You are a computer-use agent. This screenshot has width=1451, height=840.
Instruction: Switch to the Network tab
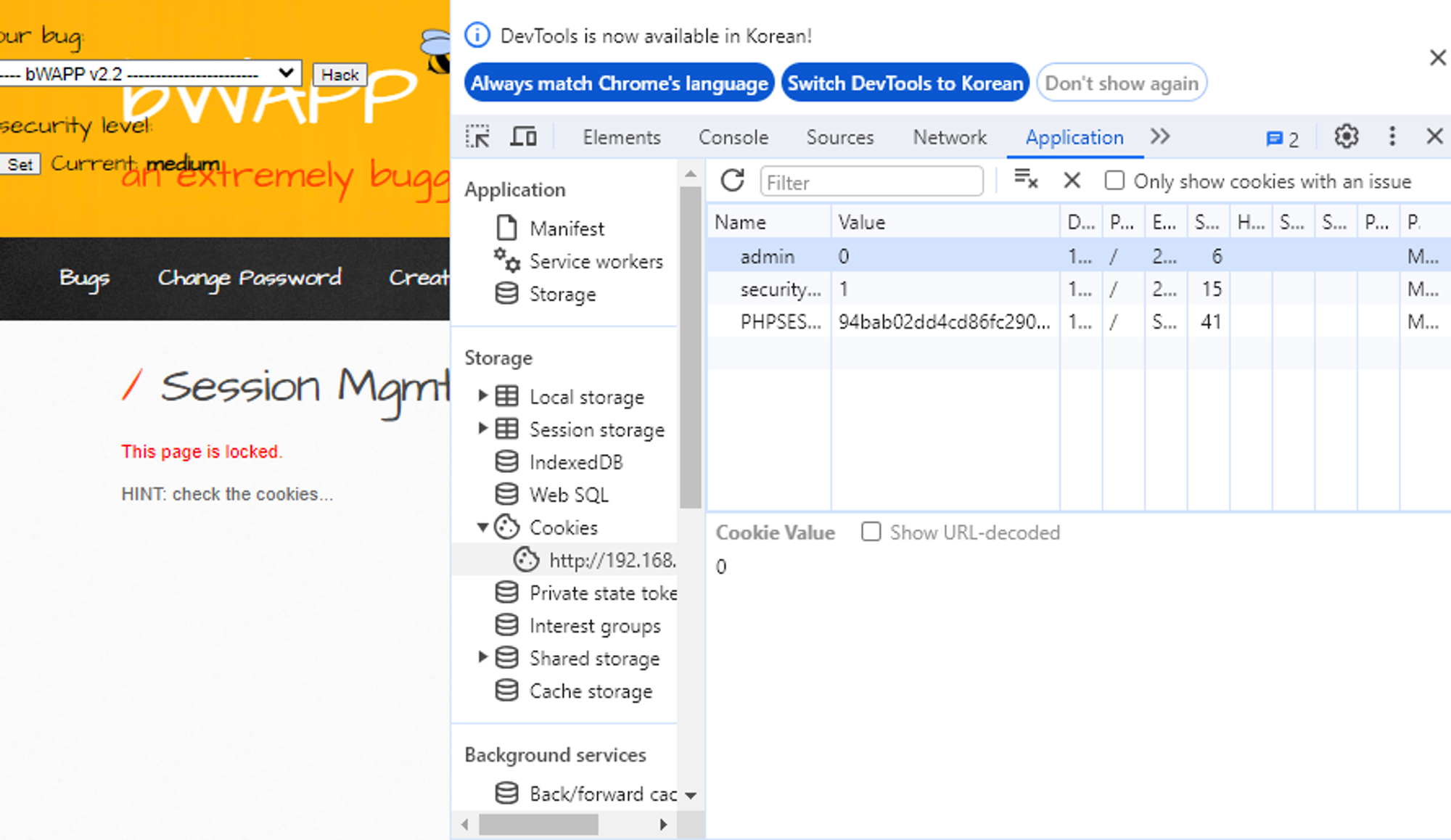[x=950, y=137]
